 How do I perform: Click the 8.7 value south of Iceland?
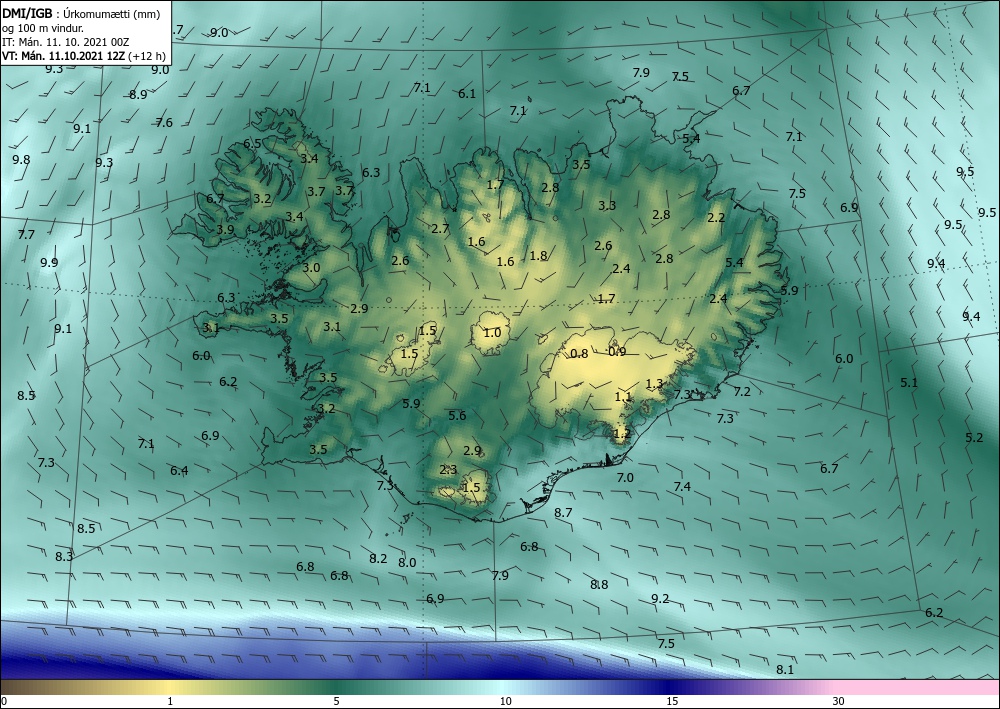[563, 512]
